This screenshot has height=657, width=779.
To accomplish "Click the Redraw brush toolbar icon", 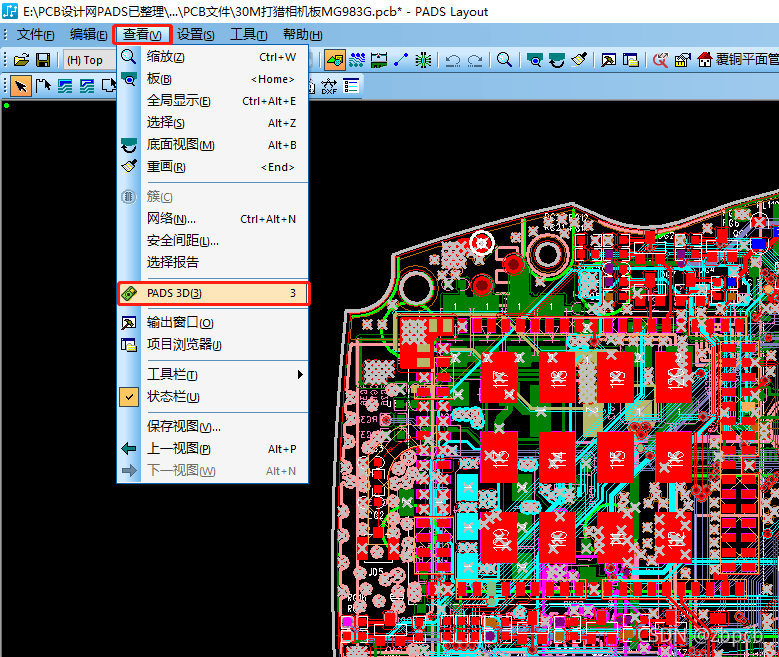I will 578,60.
